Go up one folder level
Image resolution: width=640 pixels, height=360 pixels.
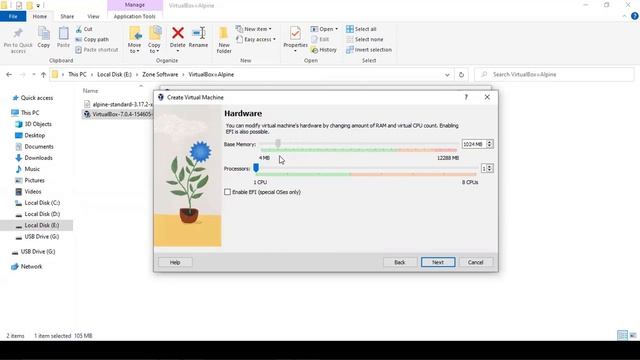tap(43, 75)
